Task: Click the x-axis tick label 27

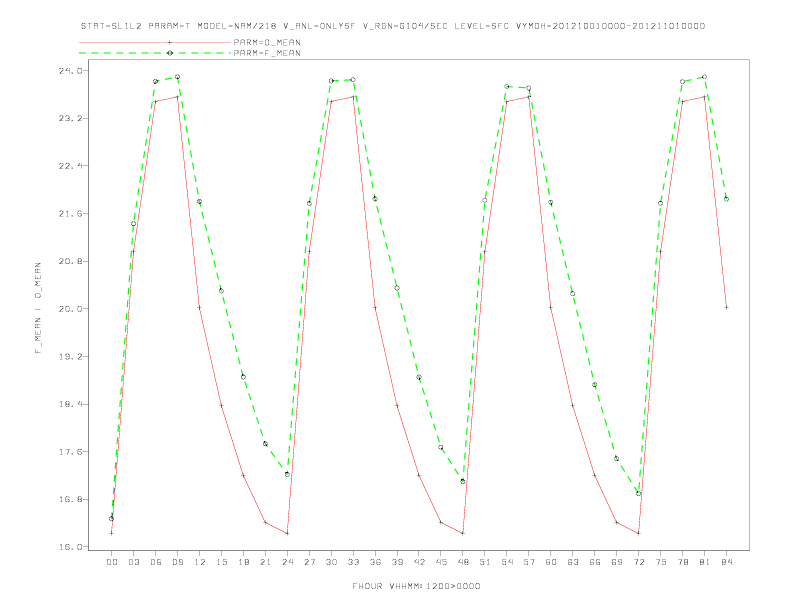Action: click(x=309, y=562)
